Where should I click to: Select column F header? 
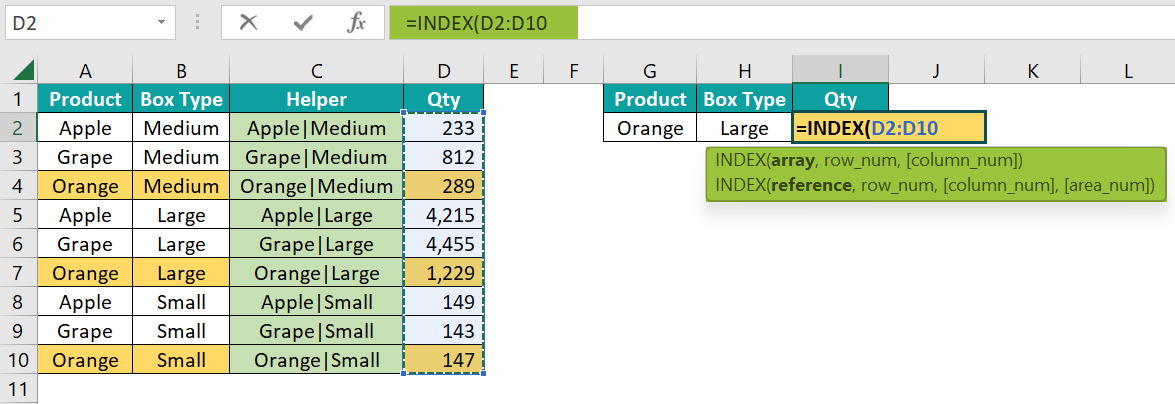573,71
